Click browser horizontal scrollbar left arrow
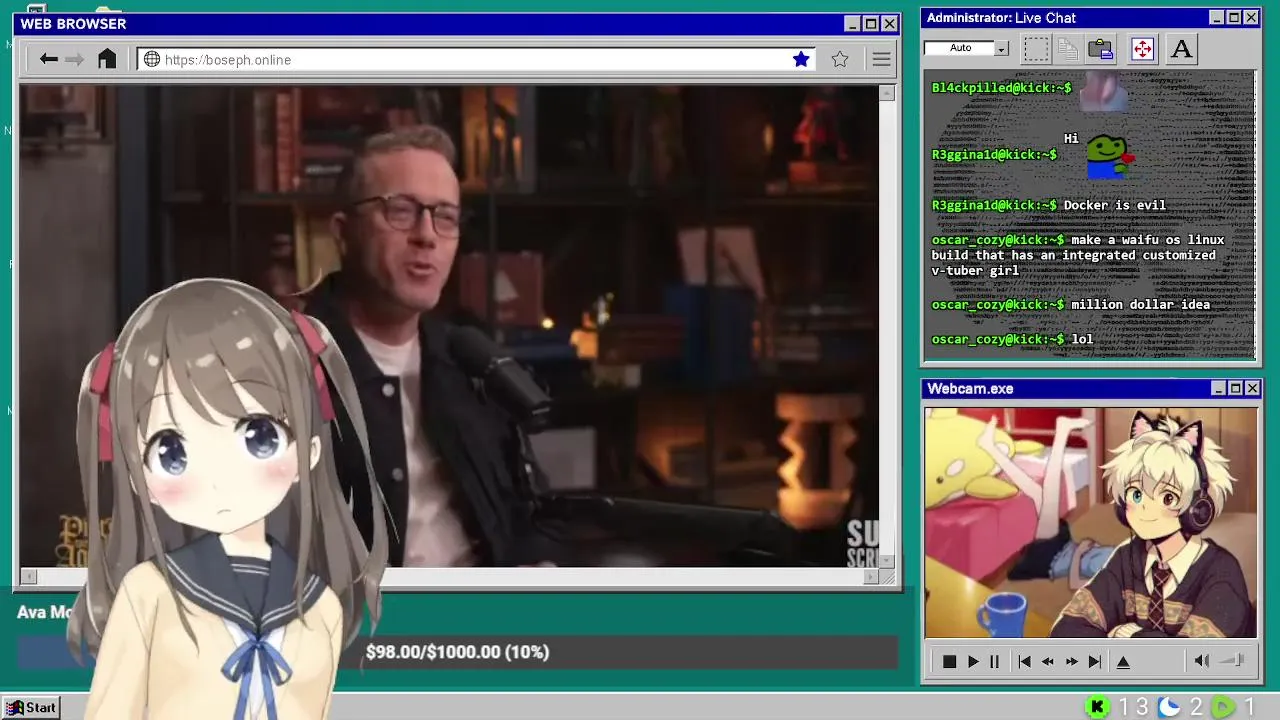 tap(28, 576)
